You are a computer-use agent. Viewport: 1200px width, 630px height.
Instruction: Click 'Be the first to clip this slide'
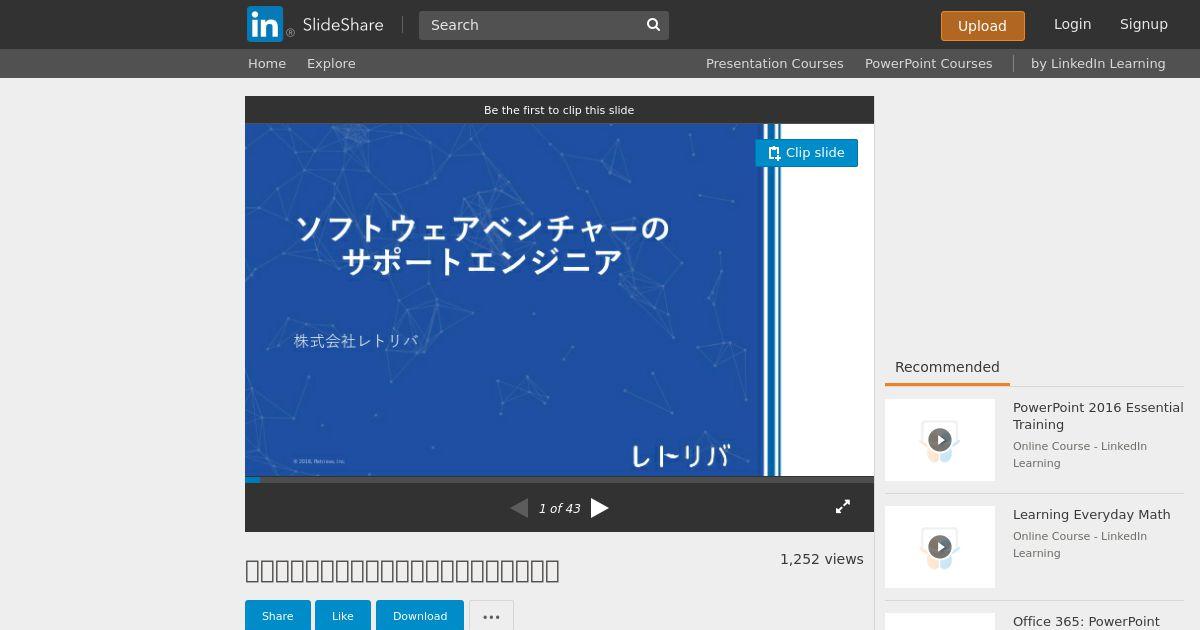coord(559,110)
